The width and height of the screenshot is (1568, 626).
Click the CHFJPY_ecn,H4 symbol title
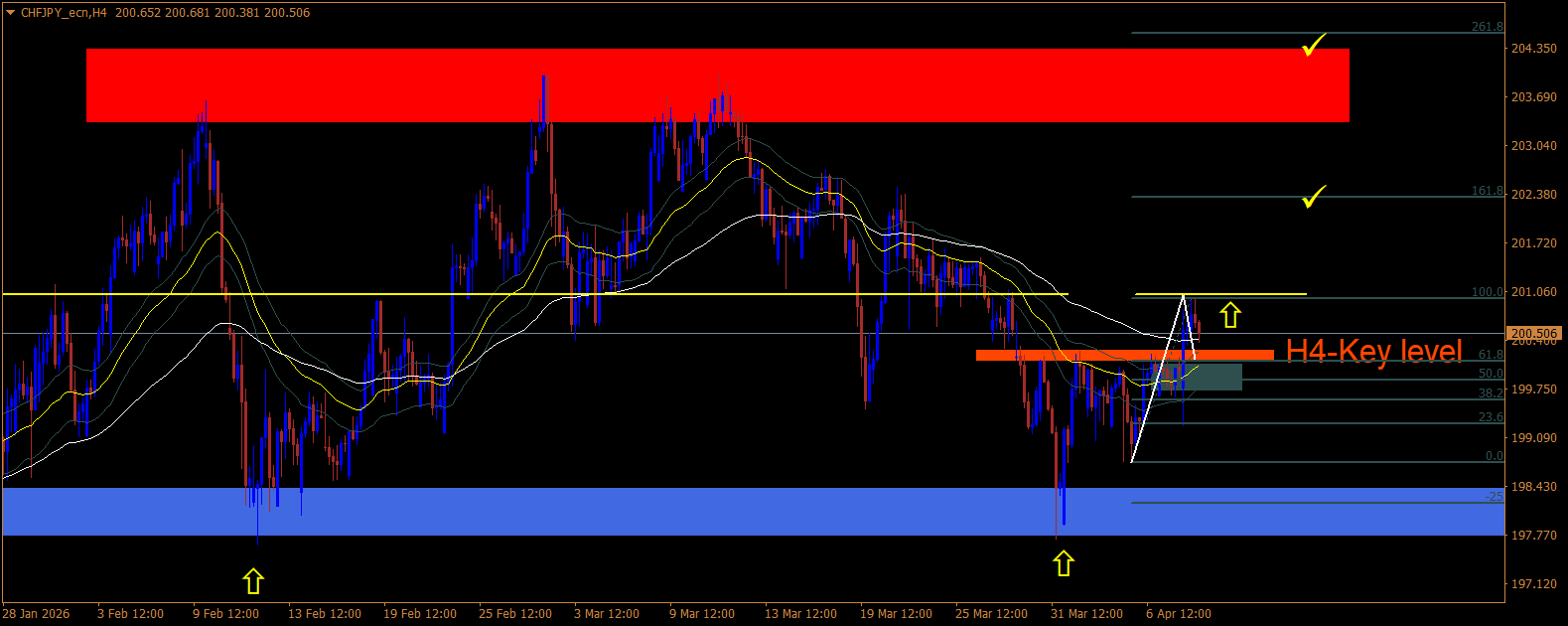(64, 13)
